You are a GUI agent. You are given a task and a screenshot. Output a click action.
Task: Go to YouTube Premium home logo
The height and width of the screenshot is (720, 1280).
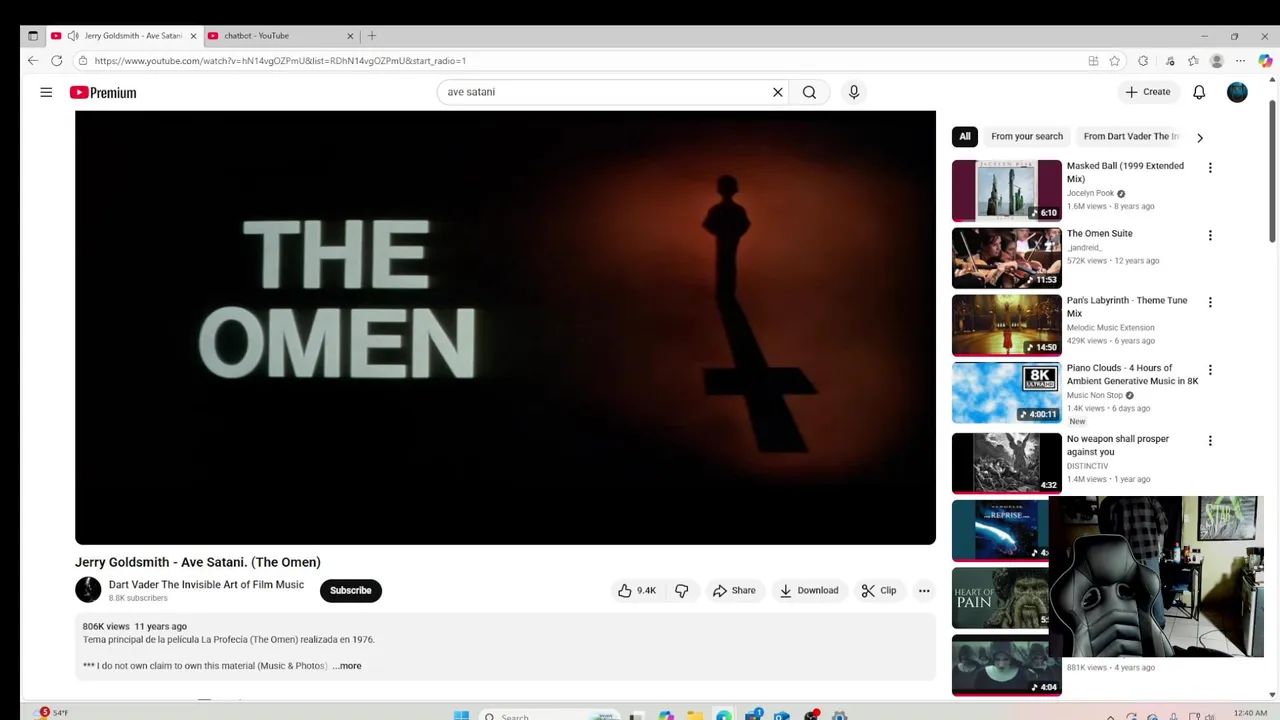[x=103, y=92]
